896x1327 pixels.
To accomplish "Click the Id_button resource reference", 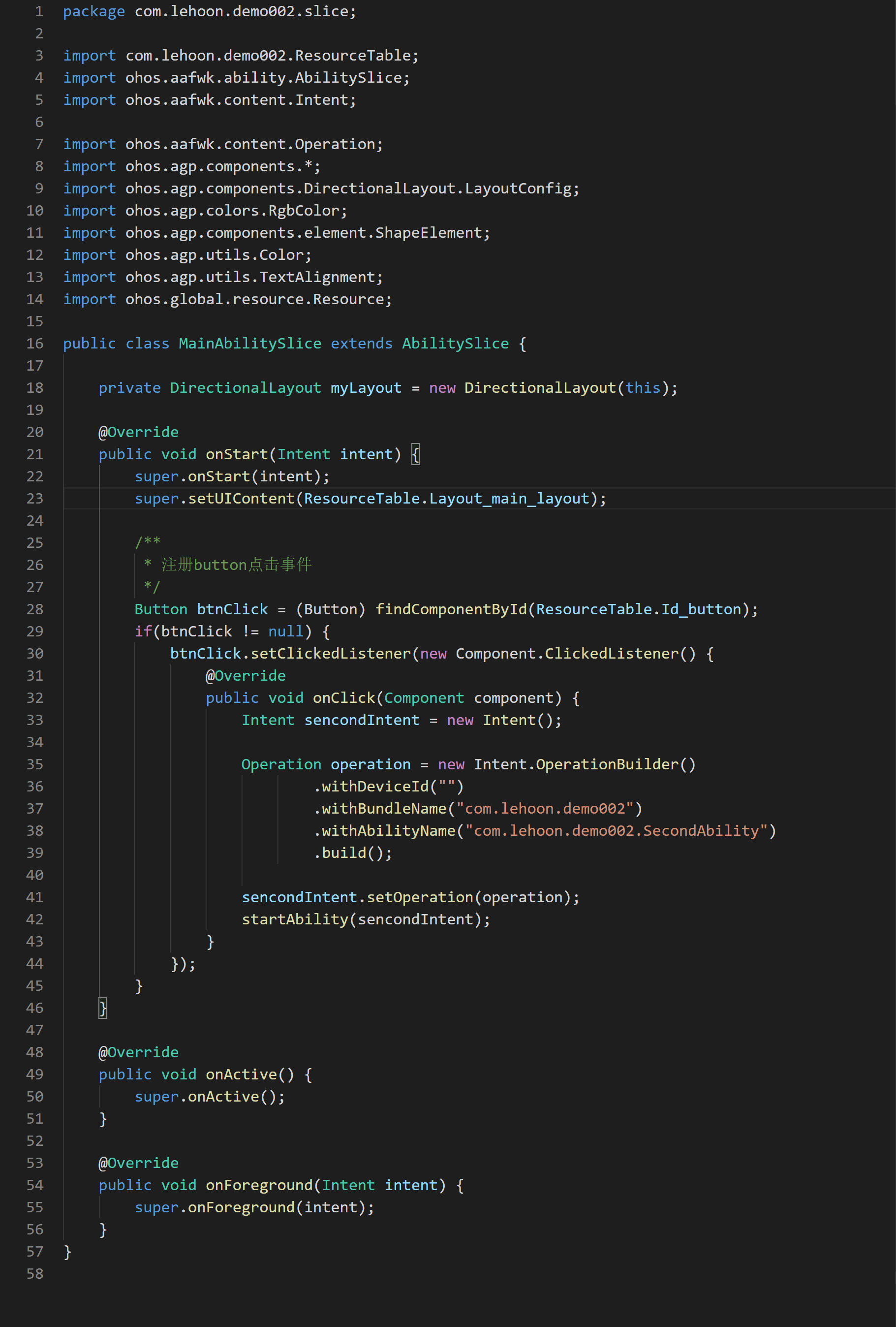I will tap(701, 610).
